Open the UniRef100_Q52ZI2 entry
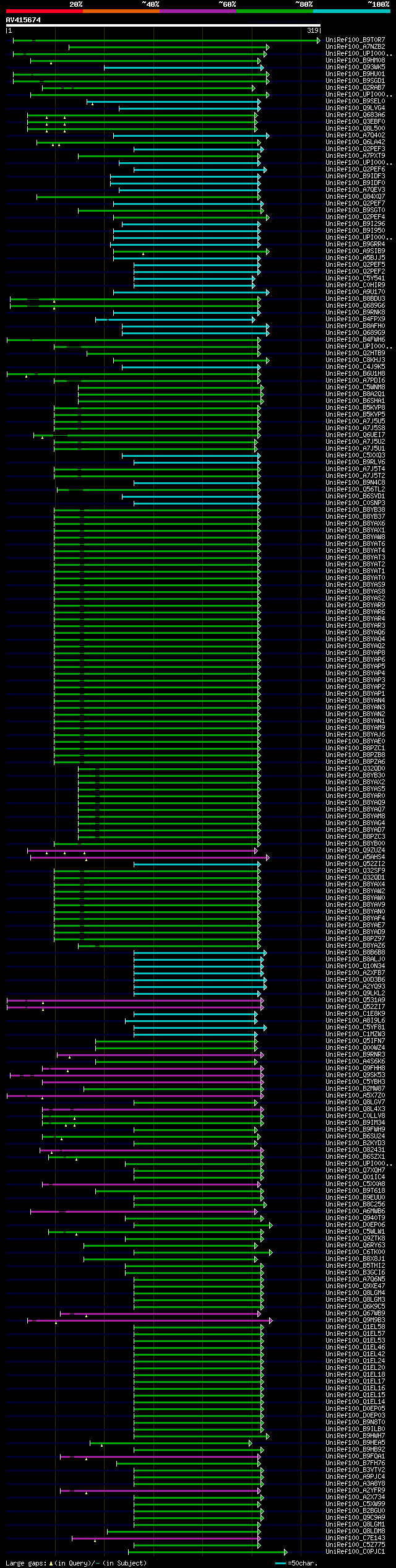This screenshot has height=1568, width=396. 355,864
